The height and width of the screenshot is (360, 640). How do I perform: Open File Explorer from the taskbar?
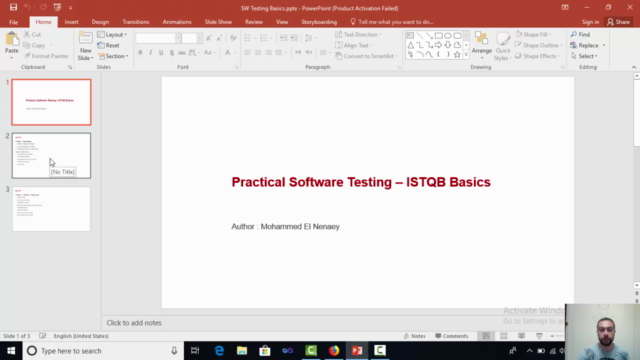click(x=242, y=351)
